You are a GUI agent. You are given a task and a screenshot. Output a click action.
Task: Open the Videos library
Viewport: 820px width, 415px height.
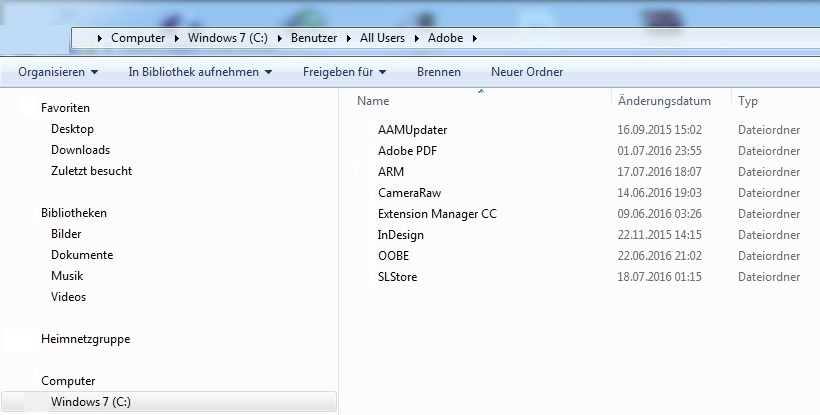69,296
